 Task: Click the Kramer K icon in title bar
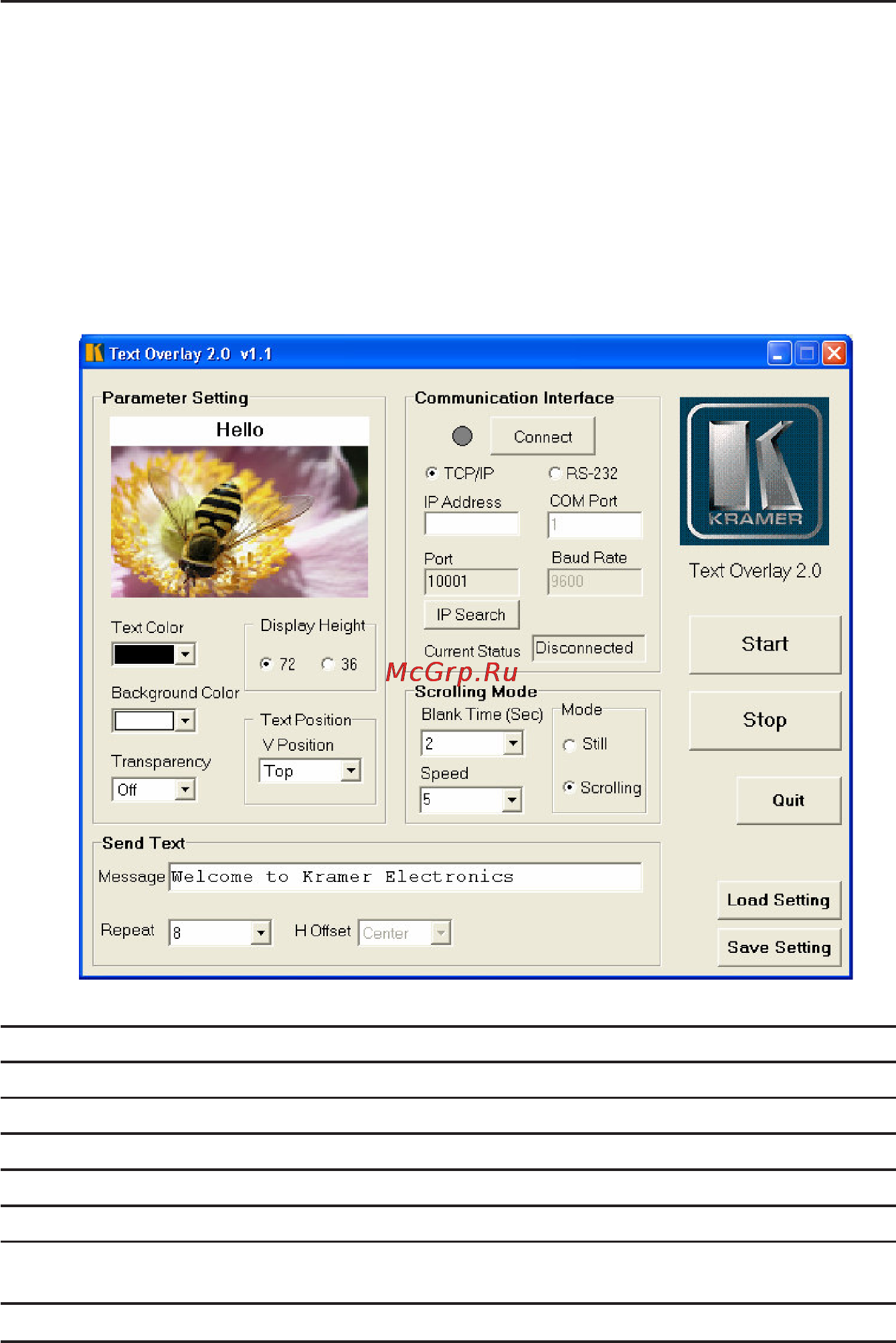click(x=94, y=353)
